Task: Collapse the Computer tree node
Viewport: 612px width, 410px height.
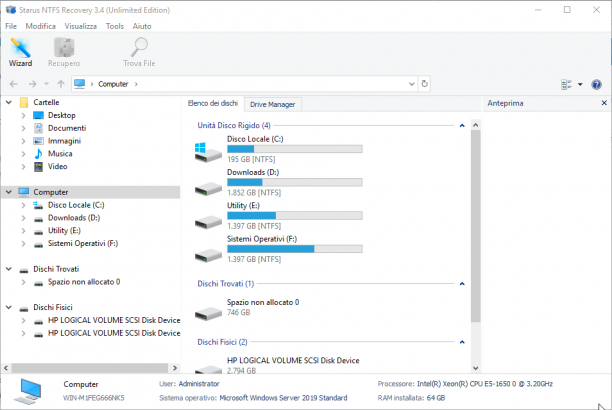Action: 9,192
